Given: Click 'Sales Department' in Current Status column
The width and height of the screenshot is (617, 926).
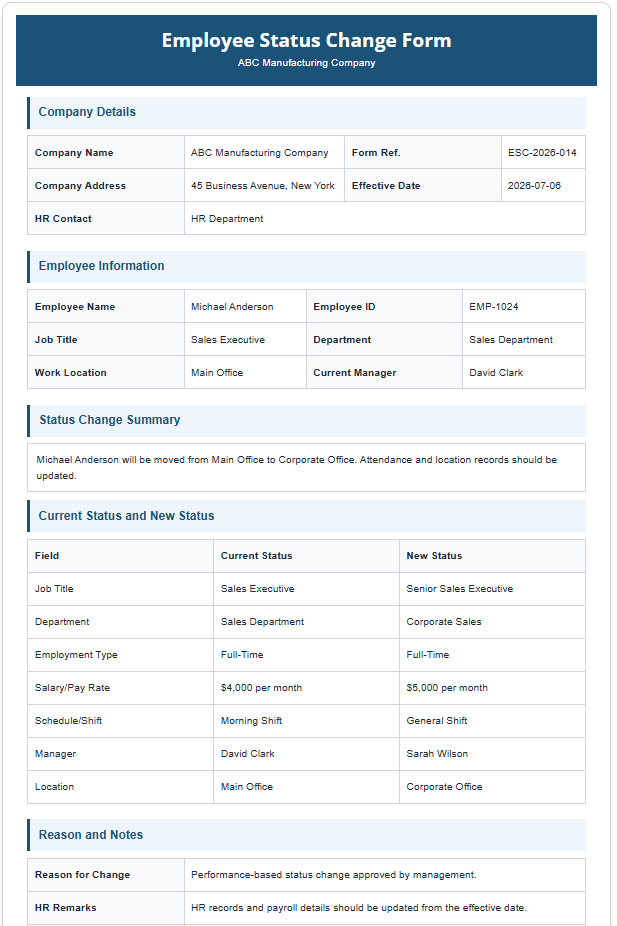Looking at the screenshot, I should [262, 622].
